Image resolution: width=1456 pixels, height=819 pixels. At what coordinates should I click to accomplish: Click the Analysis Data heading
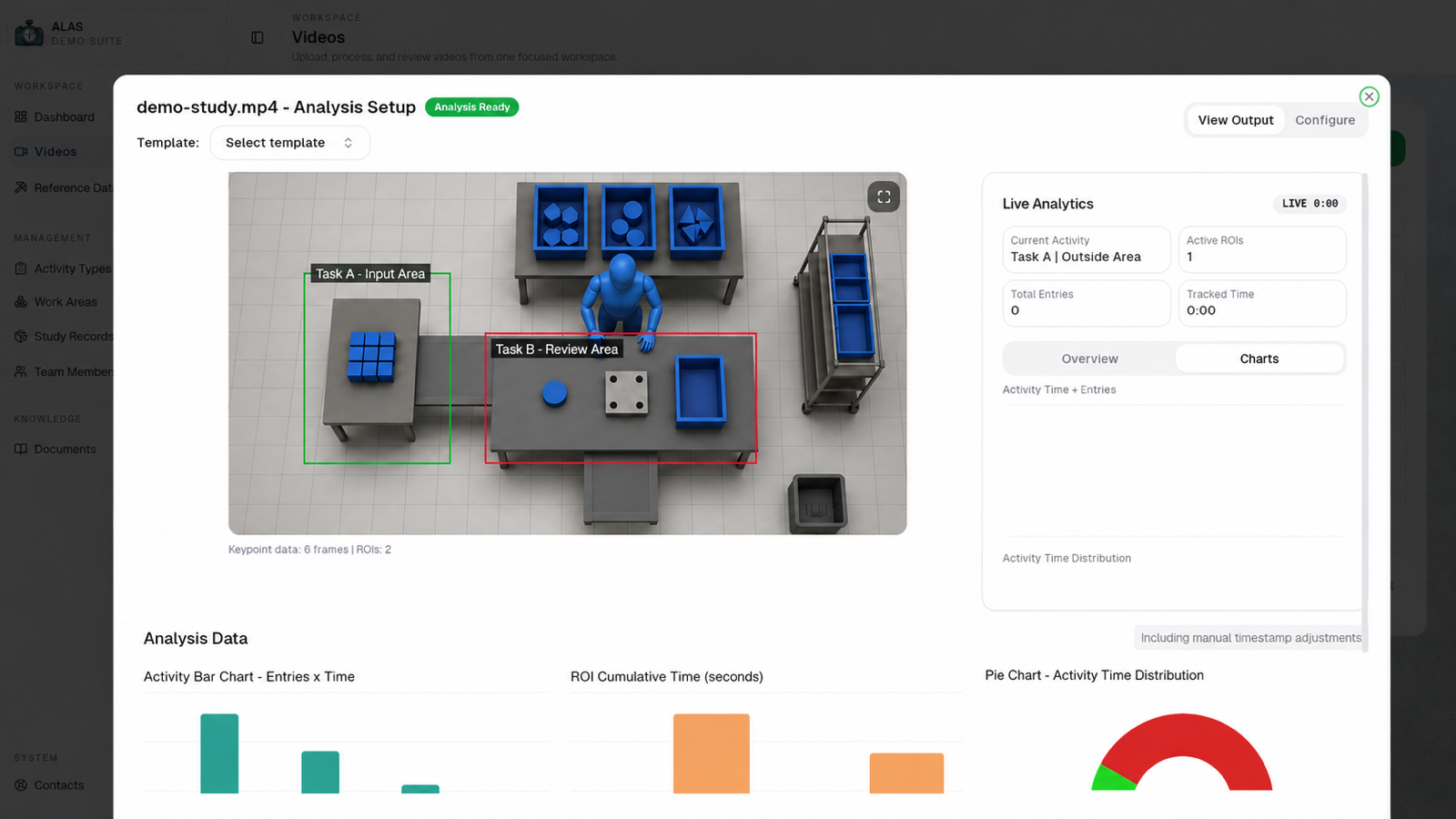pyautogui.click(x=196, y=639)
